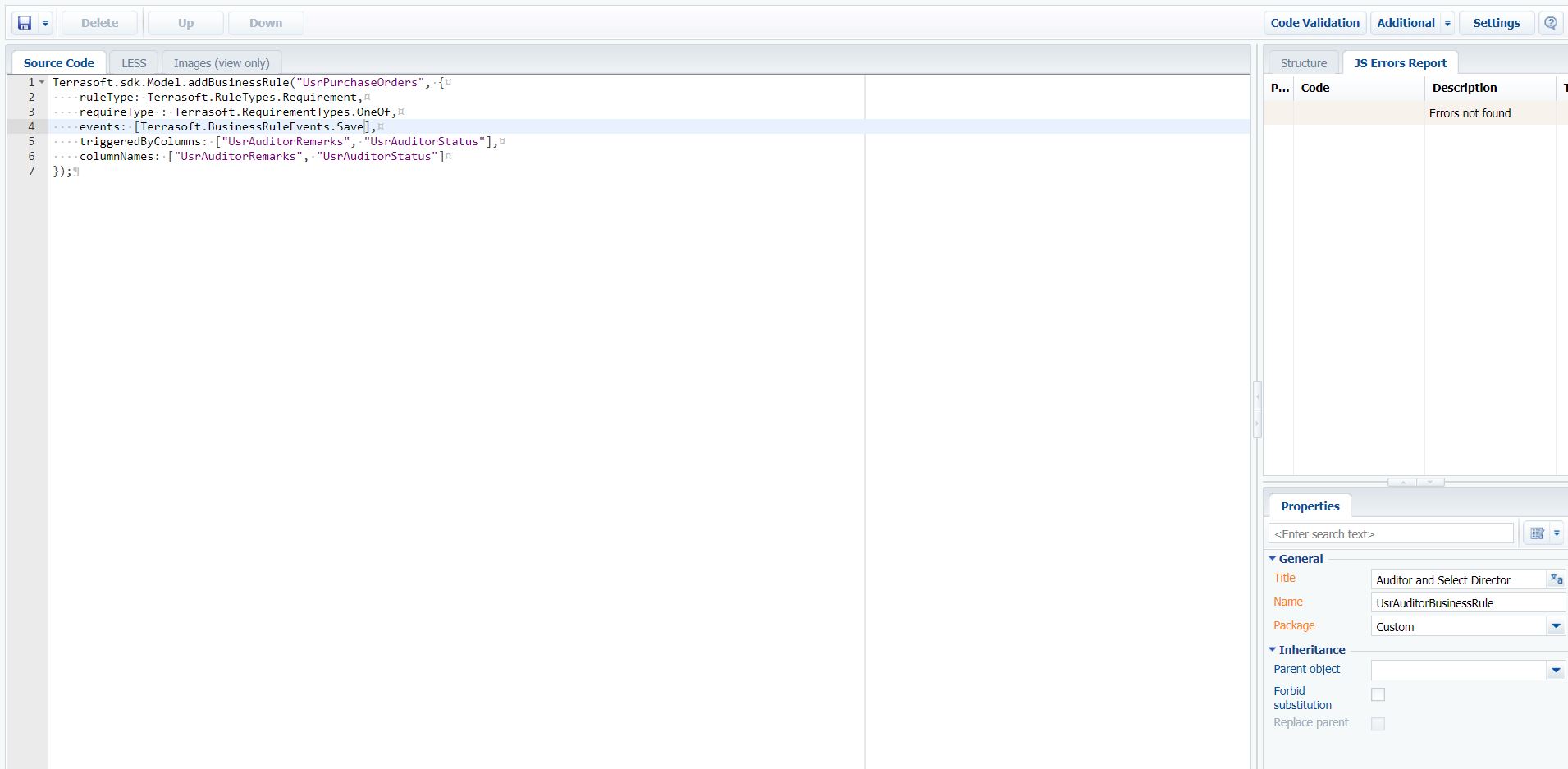This screenshot has width=1568, height=769.
Task: Edit the Name field UsrAuditorBusinessRule
Action: click(x=1468, y=602)
